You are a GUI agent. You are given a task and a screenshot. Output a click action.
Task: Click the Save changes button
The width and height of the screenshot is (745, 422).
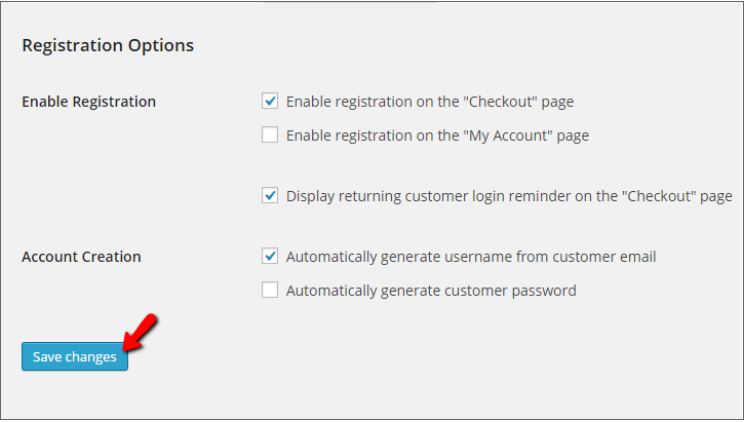[x=75, y=357]
